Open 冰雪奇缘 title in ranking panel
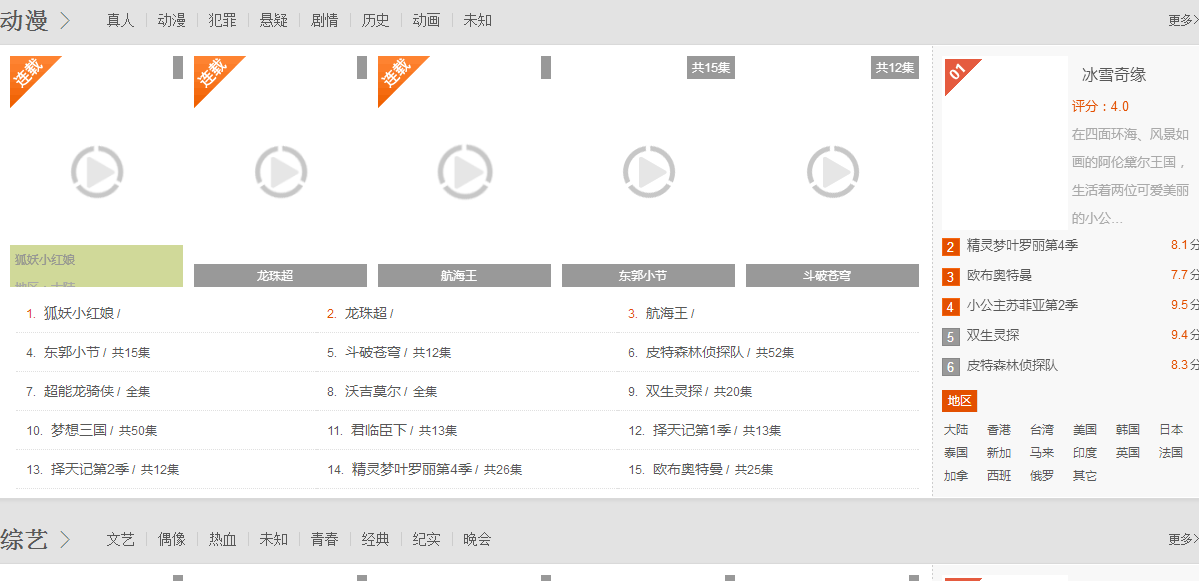Viewport: 1199px width, 581px height. [x=1113, y=75]
